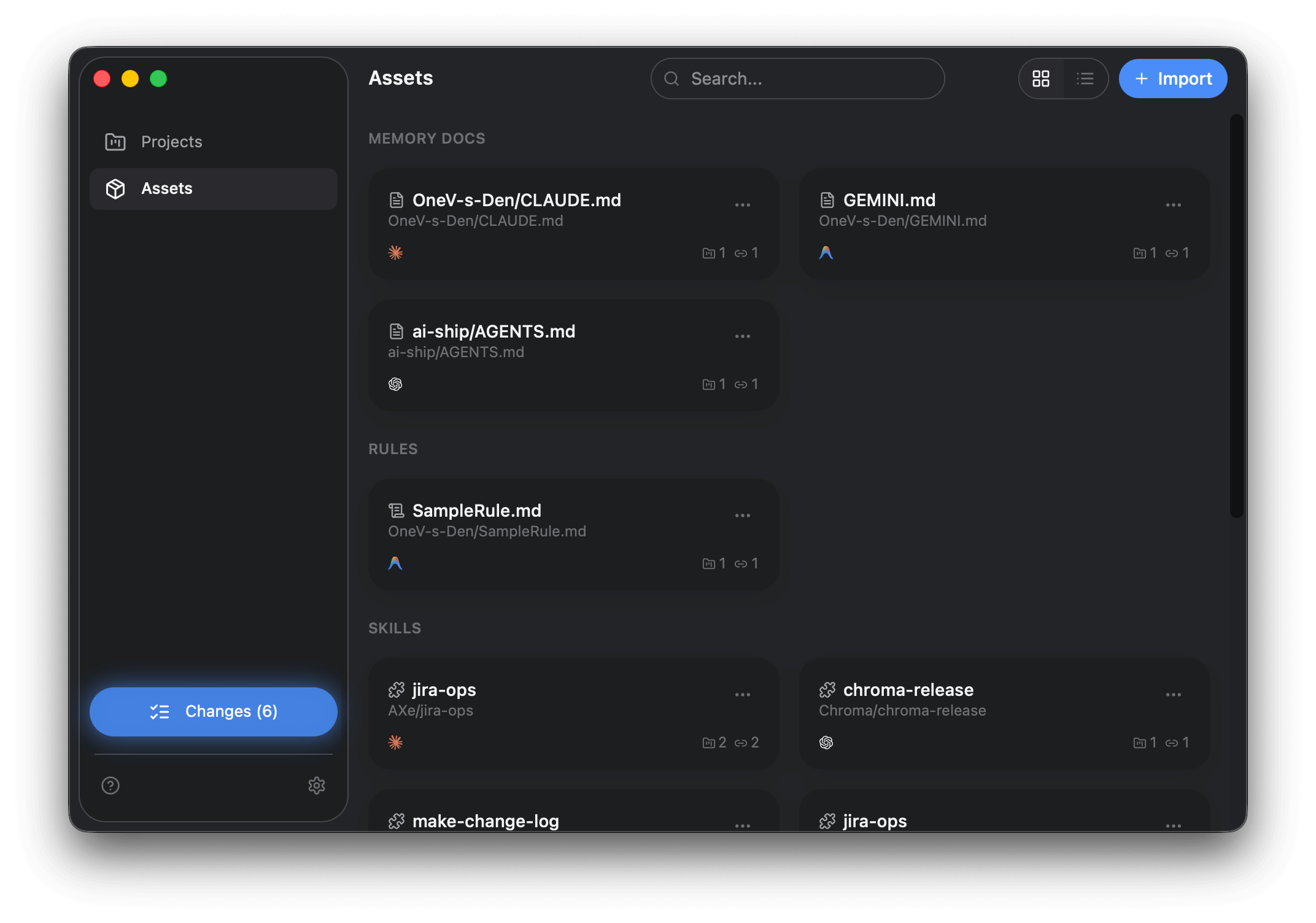Open the help icon in sidebar footer
The width and height of the screenshot is (1316, 923).
click(110, 786)
